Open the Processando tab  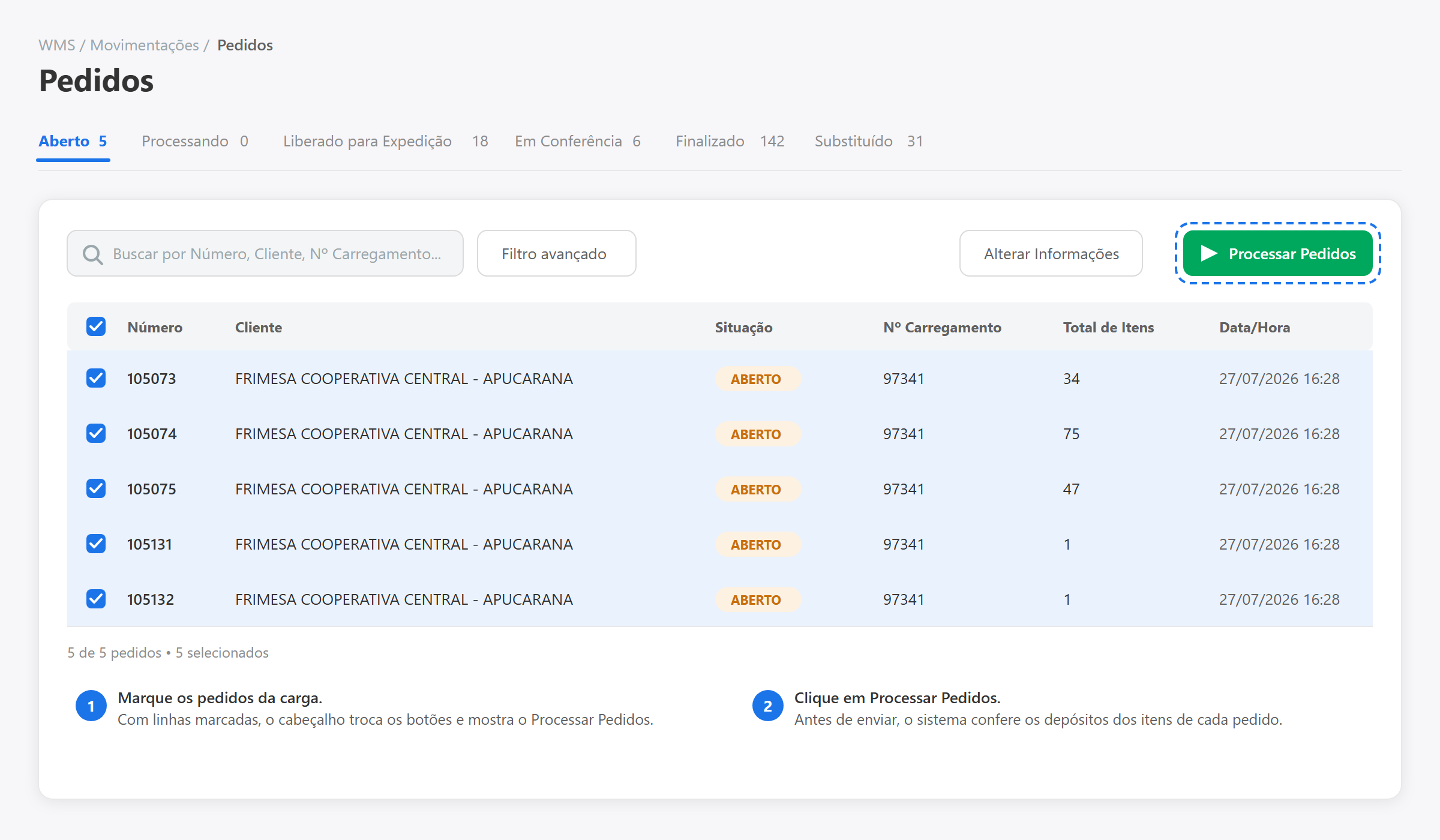[x=195, y=142]
